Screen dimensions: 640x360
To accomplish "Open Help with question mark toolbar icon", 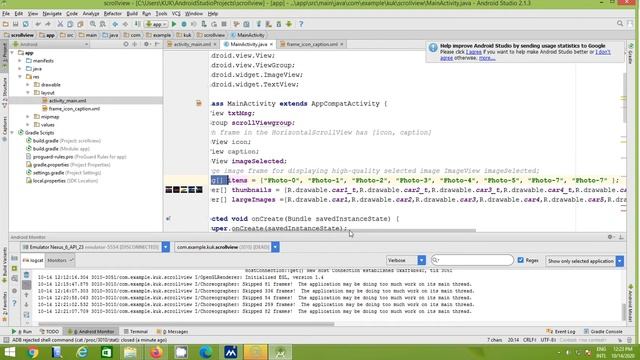I will pos(301,24).
